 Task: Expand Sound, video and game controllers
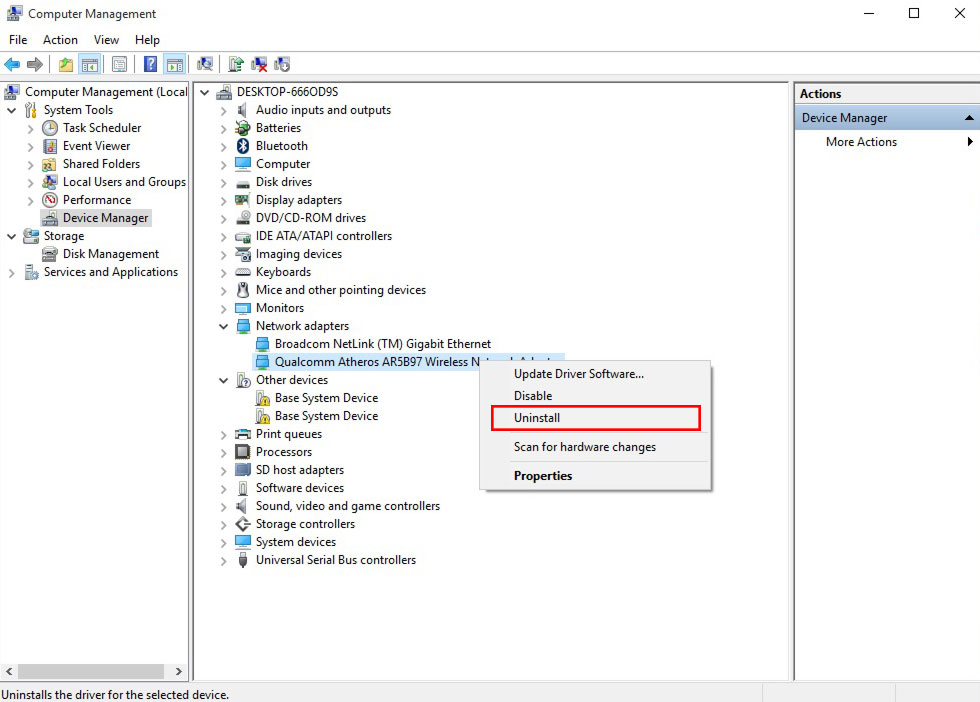coord(224,506)
